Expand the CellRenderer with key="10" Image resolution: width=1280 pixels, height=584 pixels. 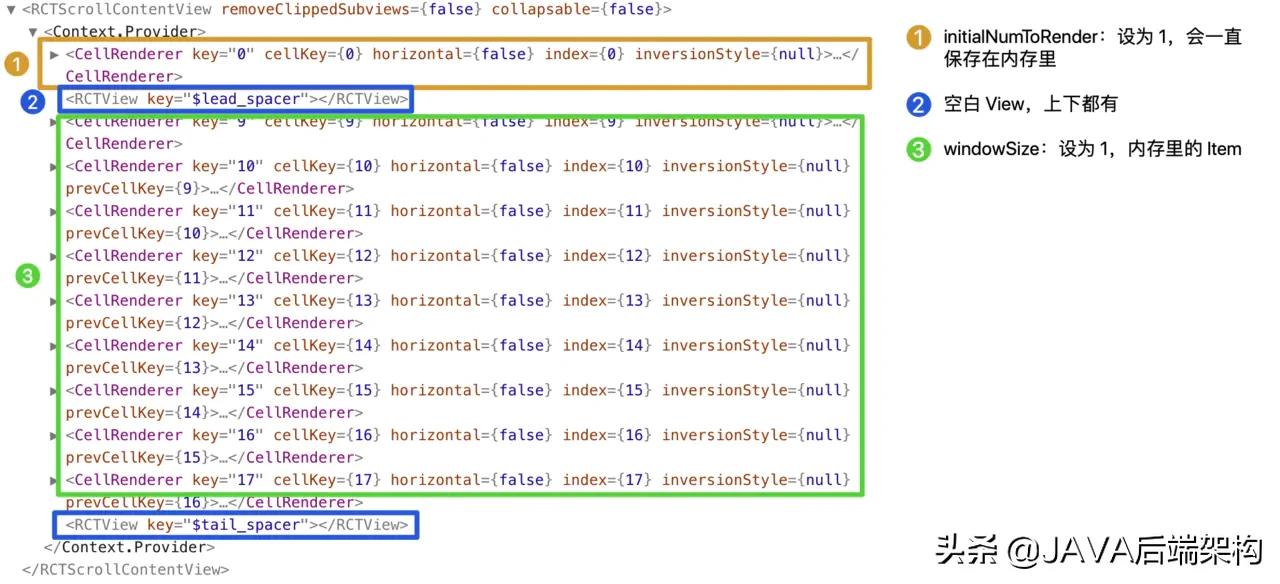tap(53, 166)
